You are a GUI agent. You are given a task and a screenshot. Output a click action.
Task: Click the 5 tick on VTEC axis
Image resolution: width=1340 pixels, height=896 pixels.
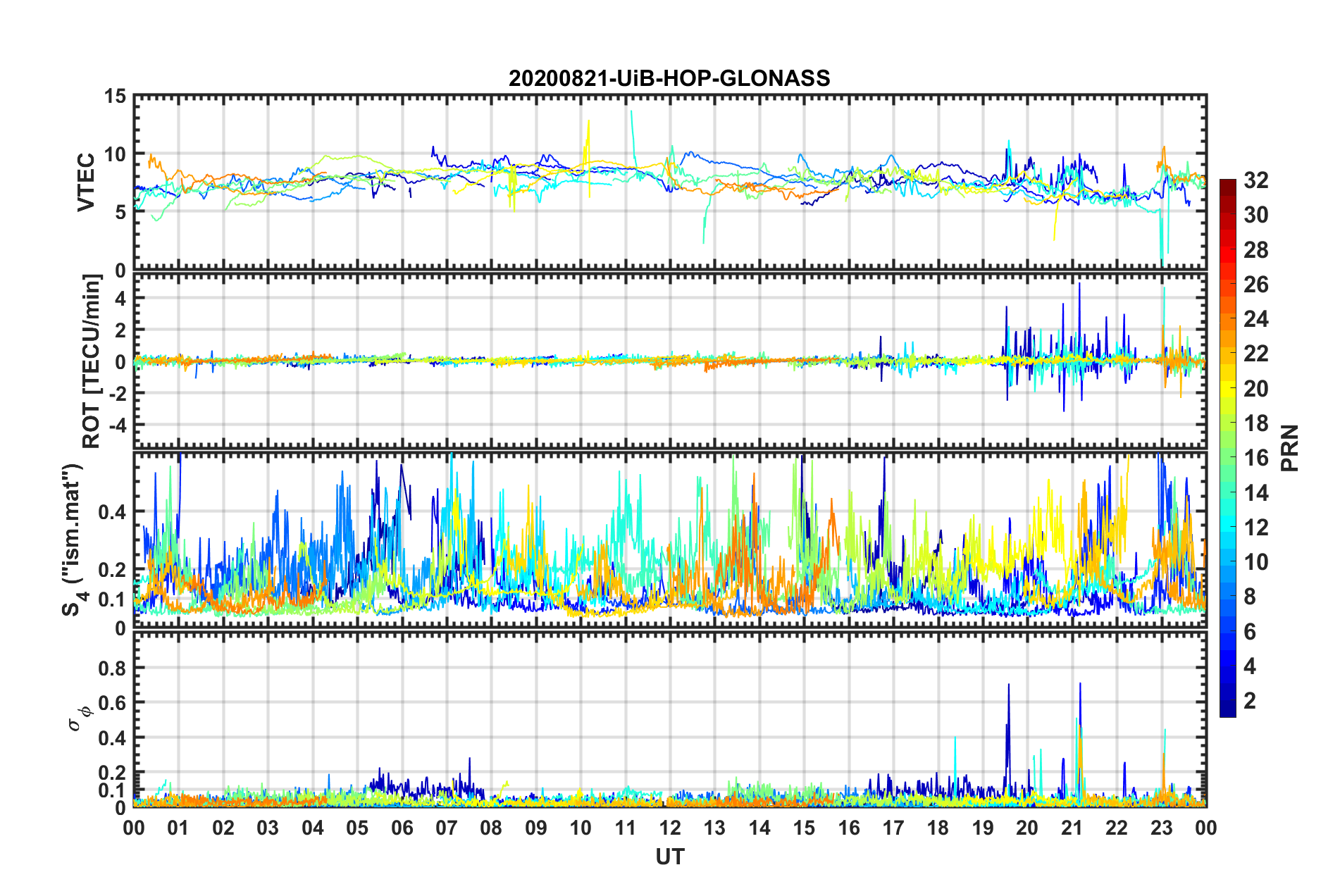tap(120, 212)
